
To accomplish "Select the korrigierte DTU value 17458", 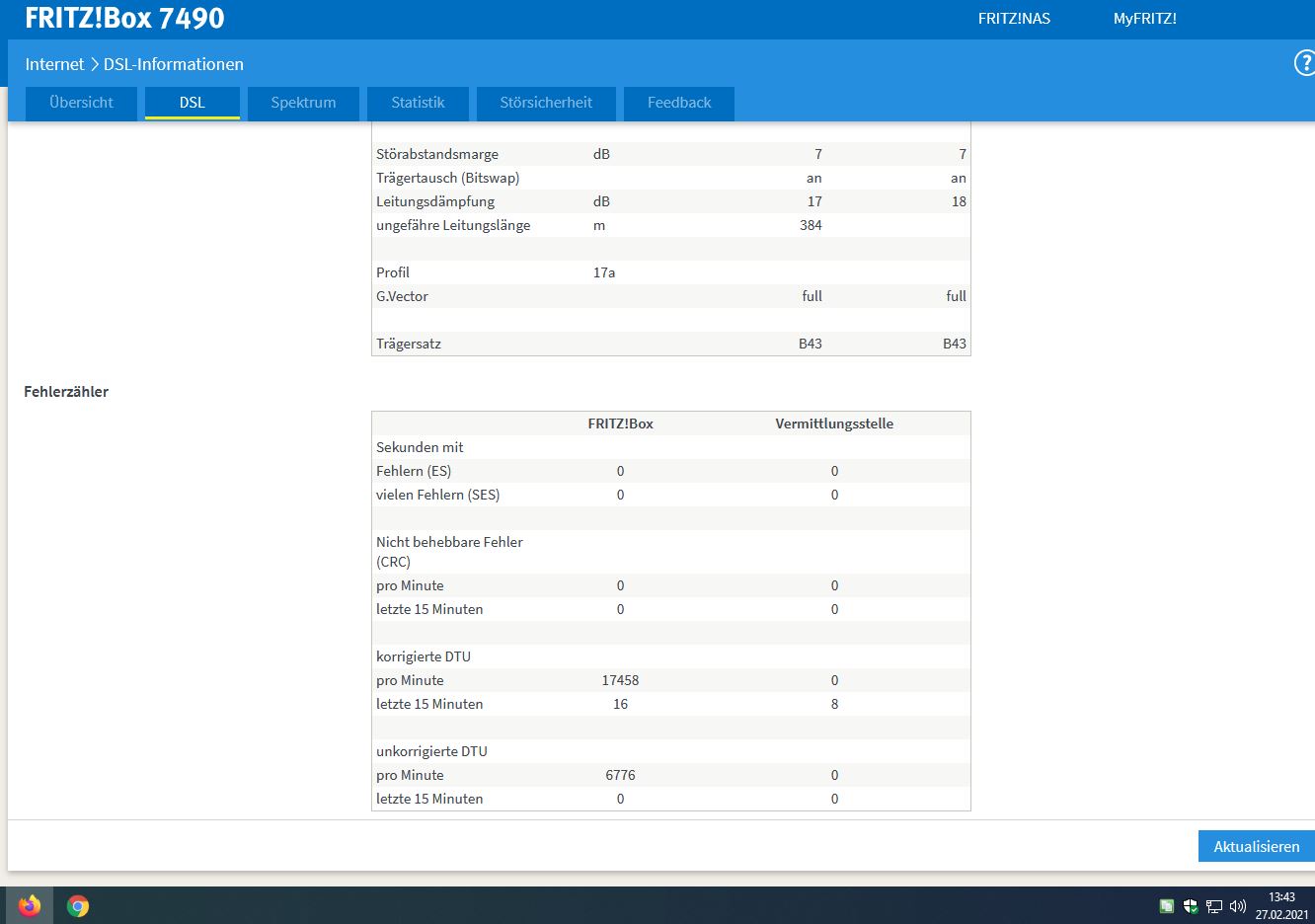I will pos(620,680).
